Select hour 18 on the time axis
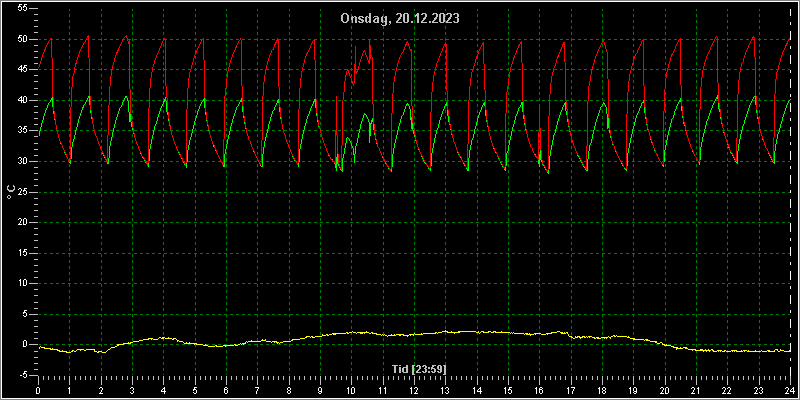This screenshot has width=800, height=400. tap(602, 390)
